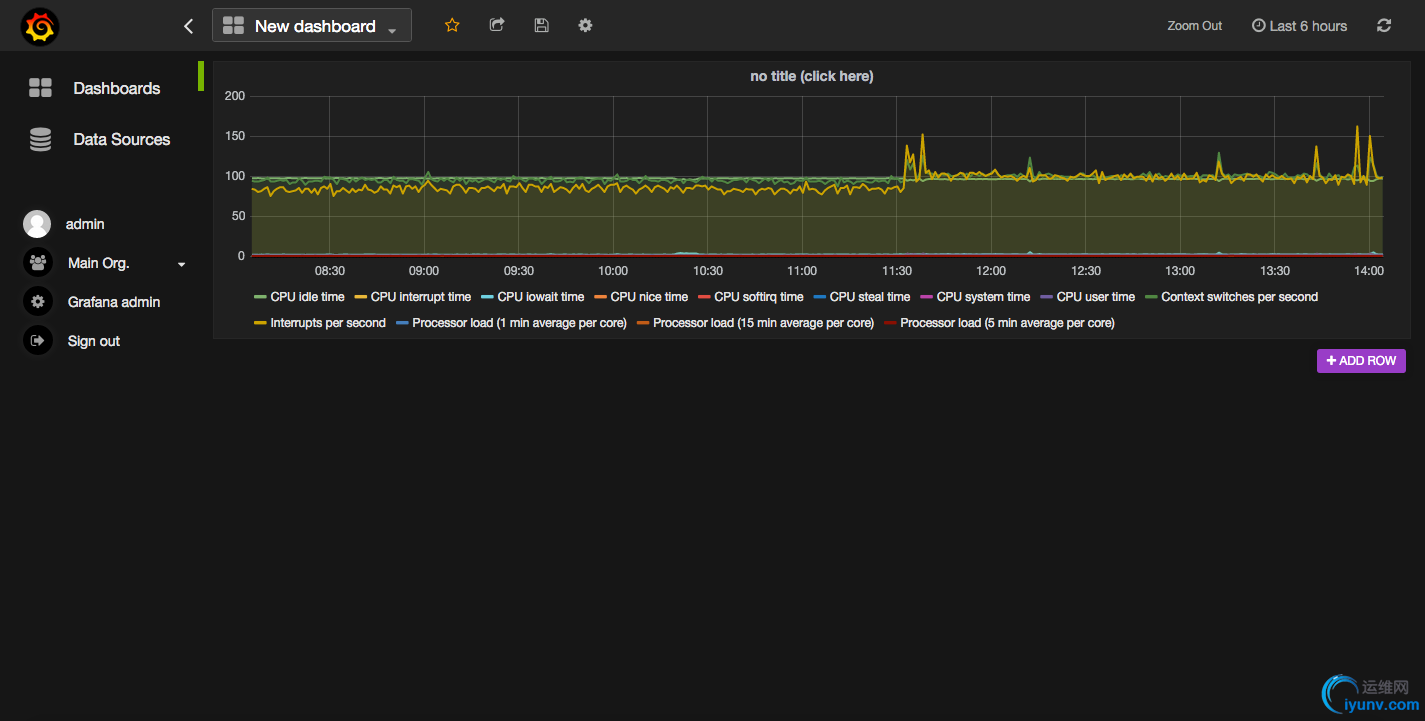The width and height of the screenshot is (1425, 721).
Task: Click the admin user avatar icon
Action: point(37,224)
